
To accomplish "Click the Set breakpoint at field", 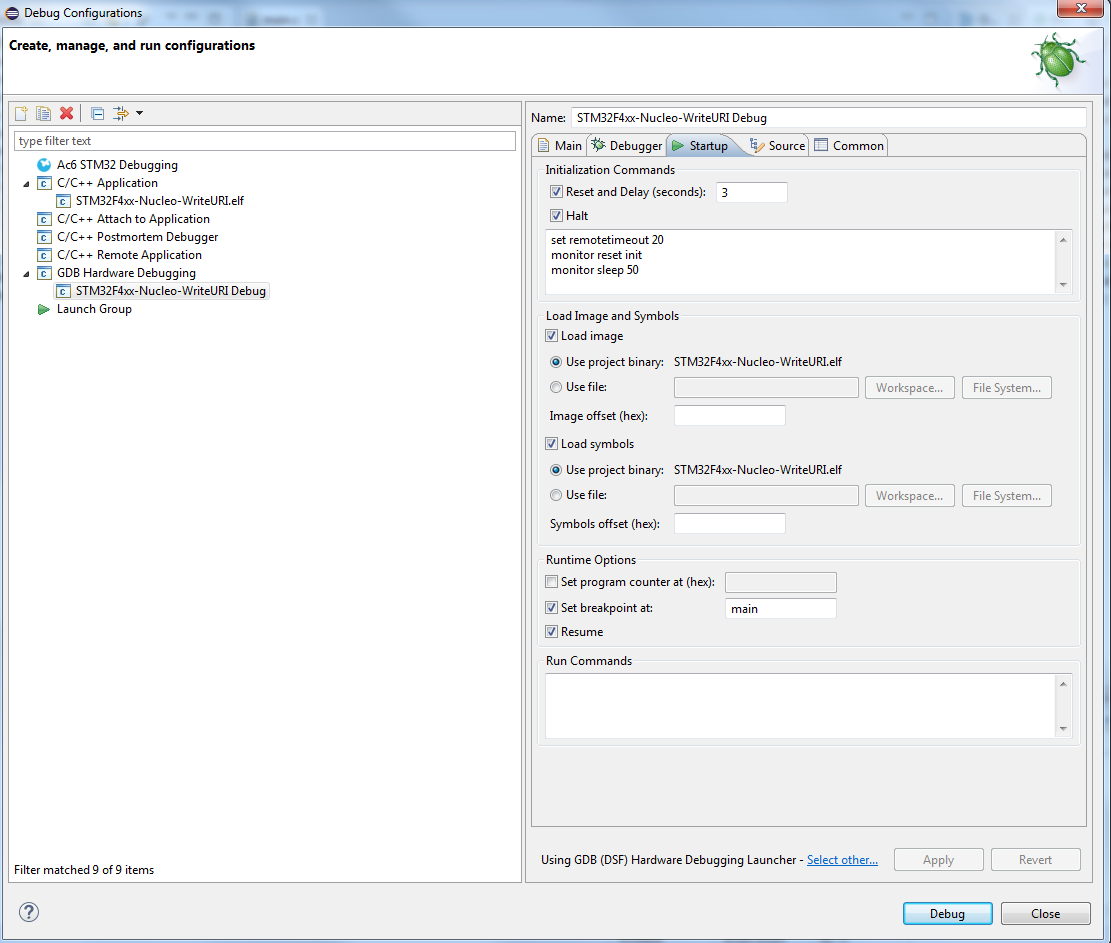I will 780,608.
